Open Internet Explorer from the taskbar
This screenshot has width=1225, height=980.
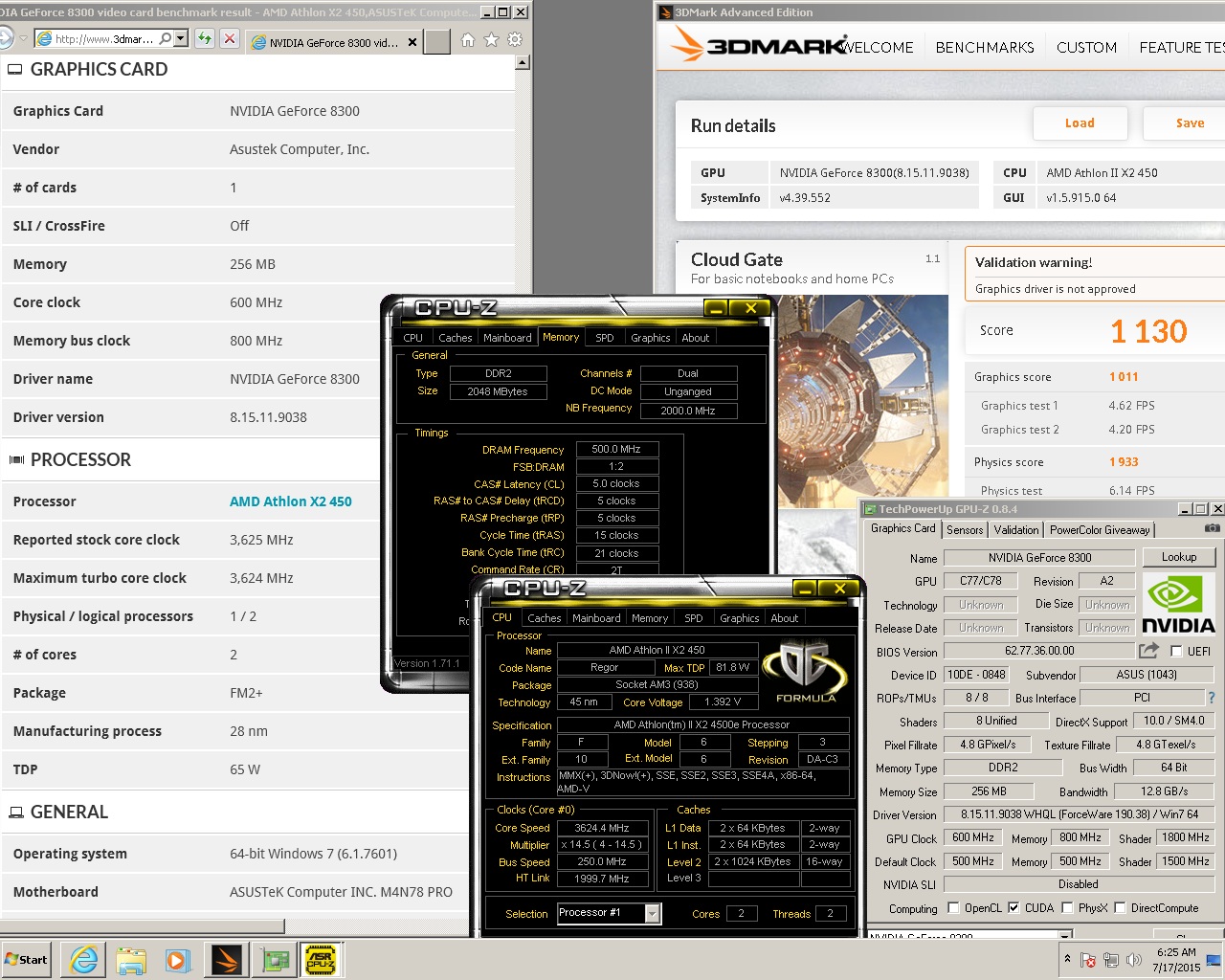point(84,960)
